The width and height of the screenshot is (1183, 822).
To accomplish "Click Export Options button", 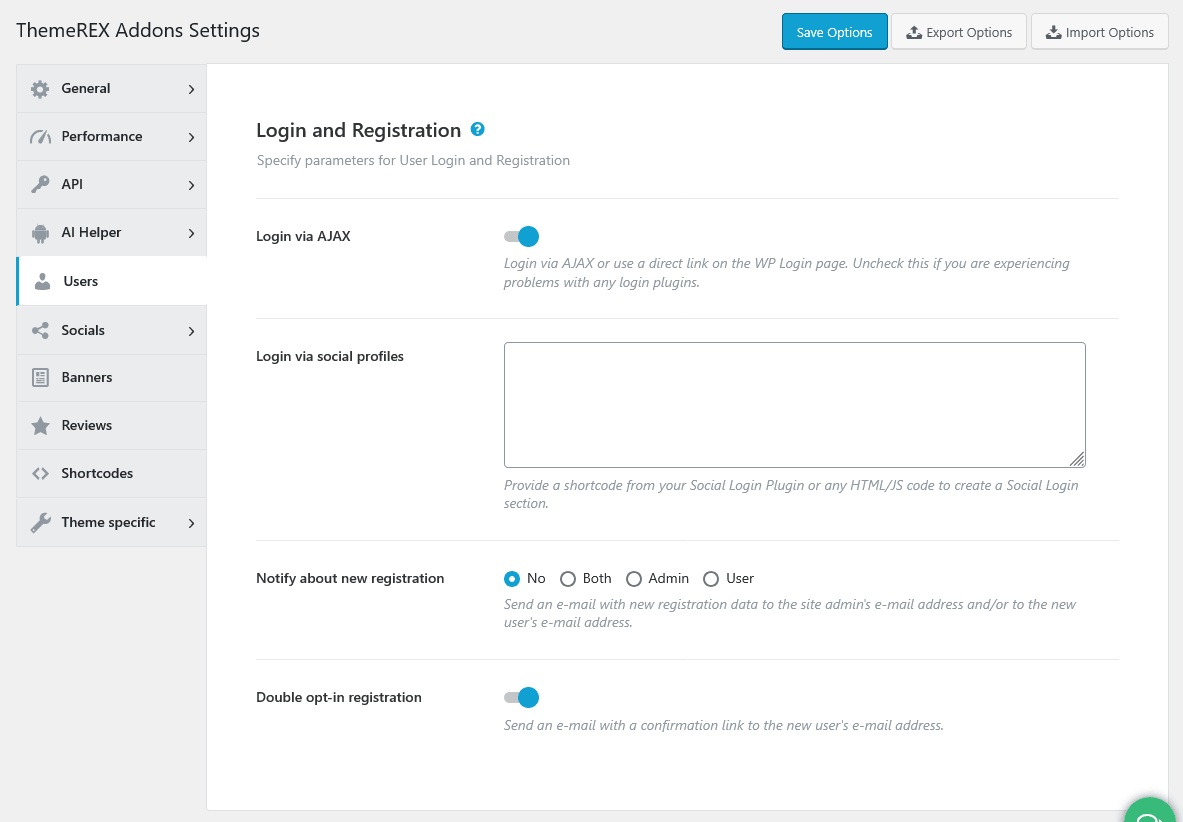I will [959, 32].
